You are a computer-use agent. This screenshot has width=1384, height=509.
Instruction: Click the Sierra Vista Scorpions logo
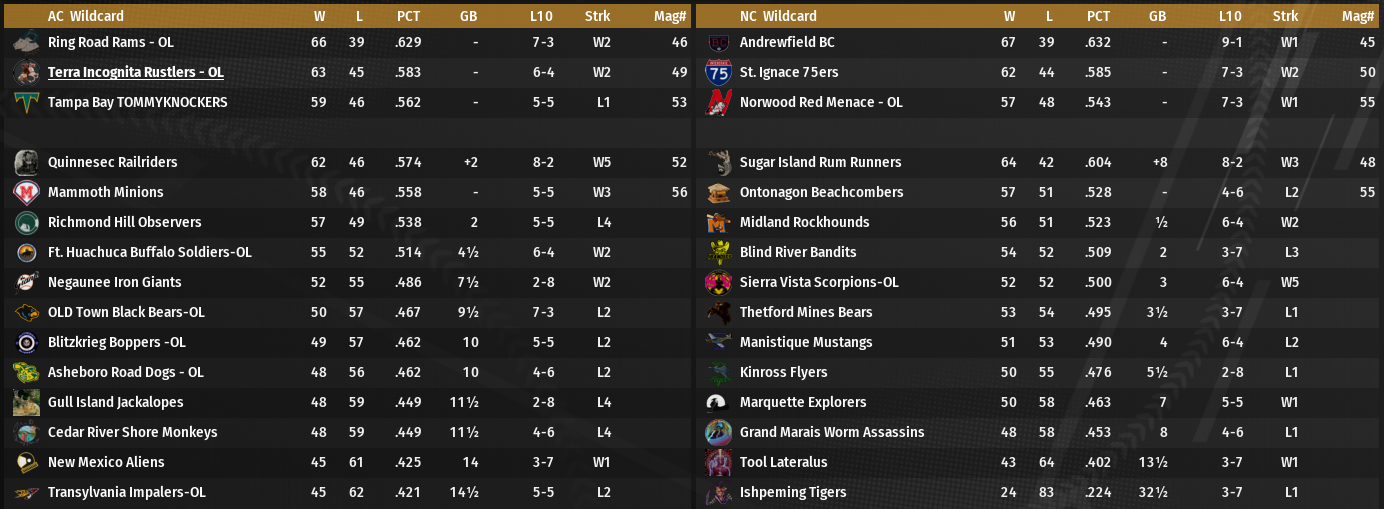point(718,282)
